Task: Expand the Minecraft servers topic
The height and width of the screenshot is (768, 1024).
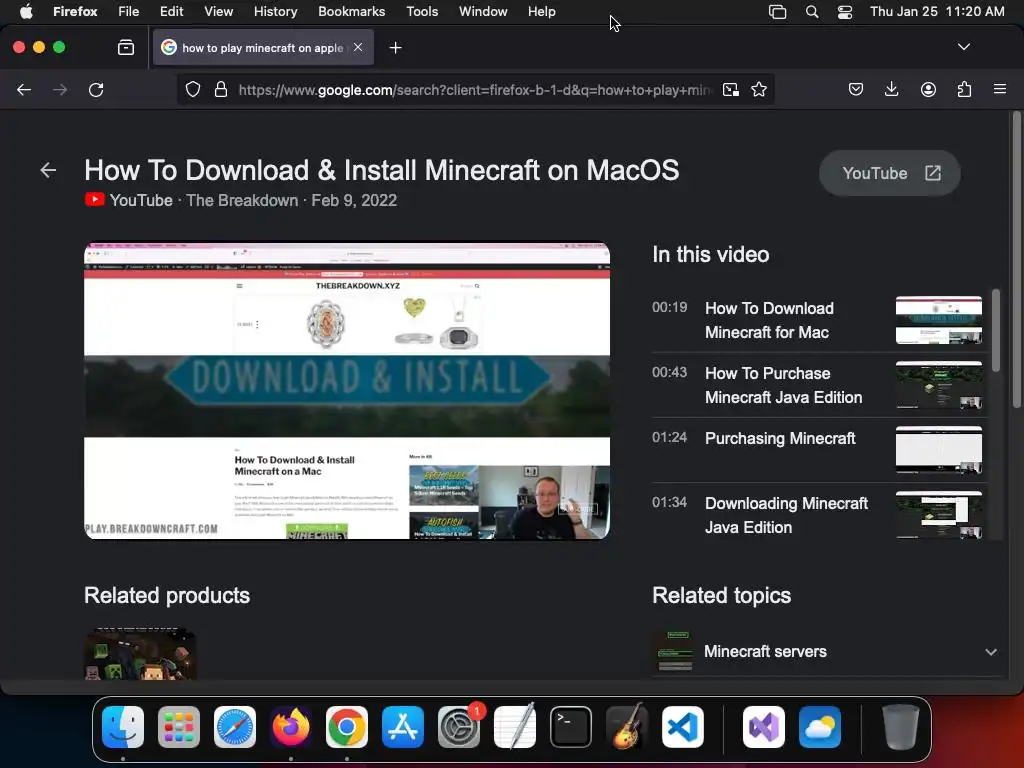Action: point(824,652)
